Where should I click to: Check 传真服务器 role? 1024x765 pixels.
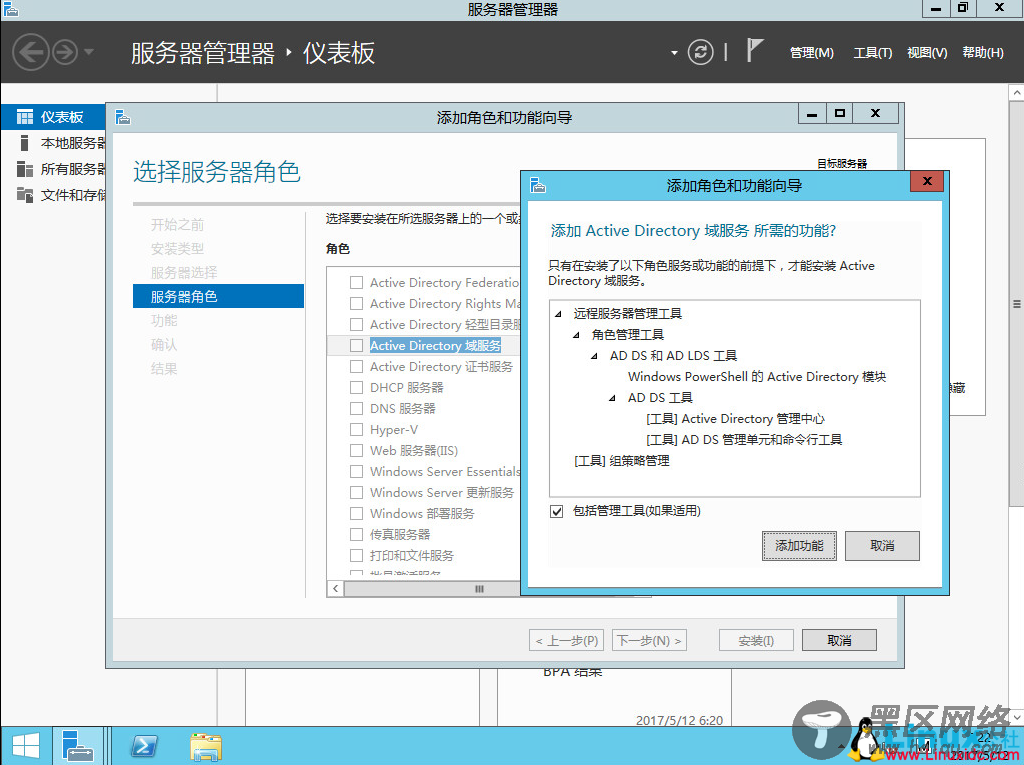pos(356,534)
